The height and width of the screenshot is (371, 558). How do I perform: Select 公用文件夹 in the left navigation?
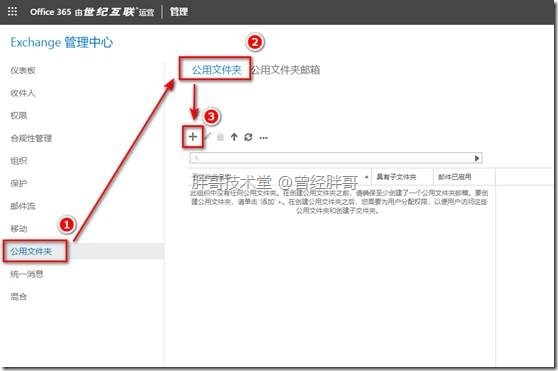(x=31, y=251)
